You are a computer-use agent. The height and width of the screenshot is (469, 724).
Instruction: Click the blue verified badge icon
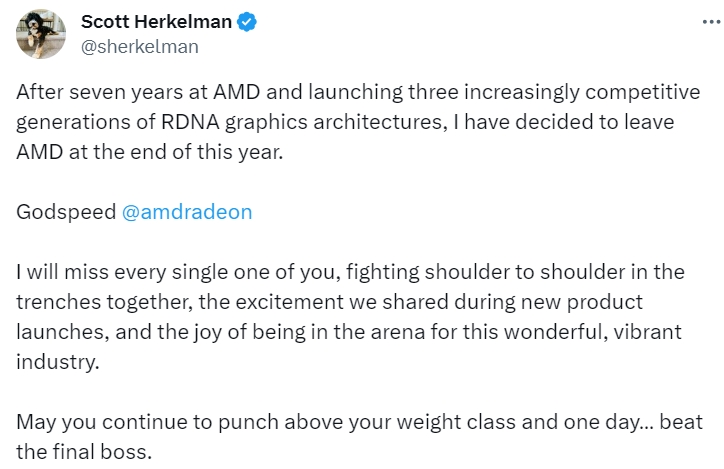[x=247, y=22]
